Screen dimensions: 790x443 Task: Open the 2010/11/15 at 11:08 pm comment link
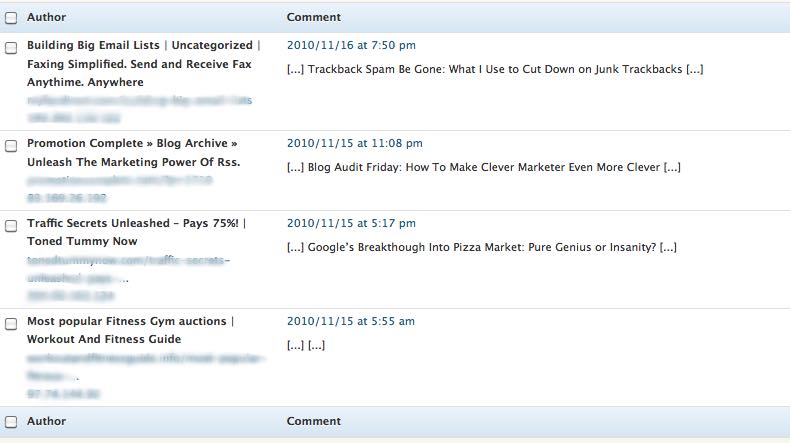355,143
